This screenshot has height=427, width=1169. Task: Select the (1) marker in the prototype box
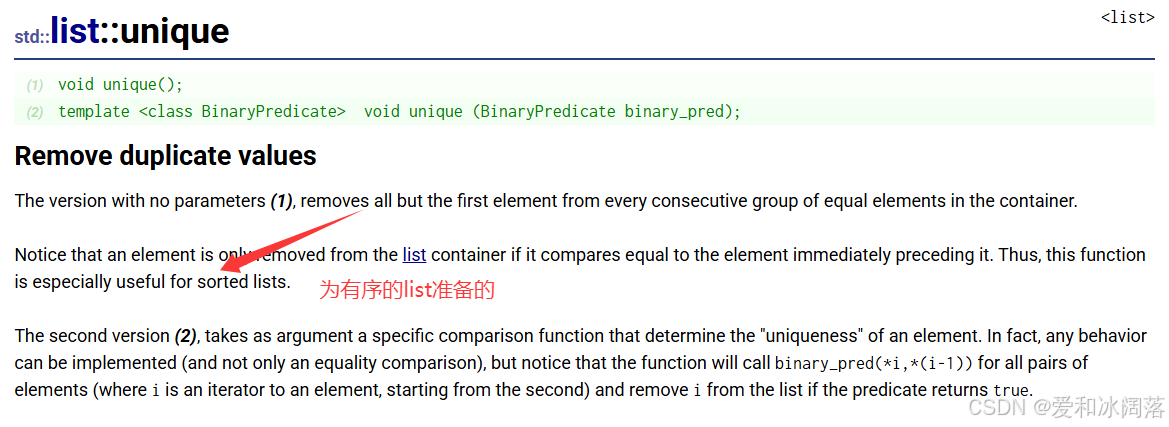coord(35,86)
